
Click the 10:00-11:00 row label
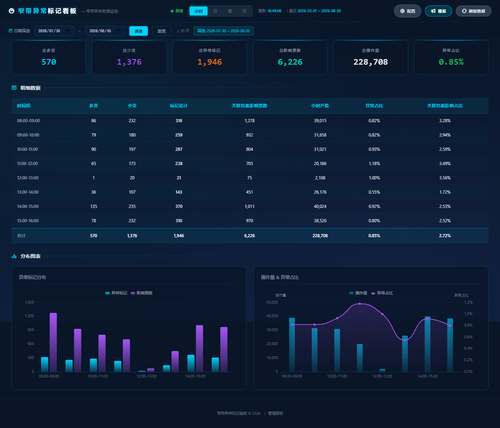pos(27,149)
